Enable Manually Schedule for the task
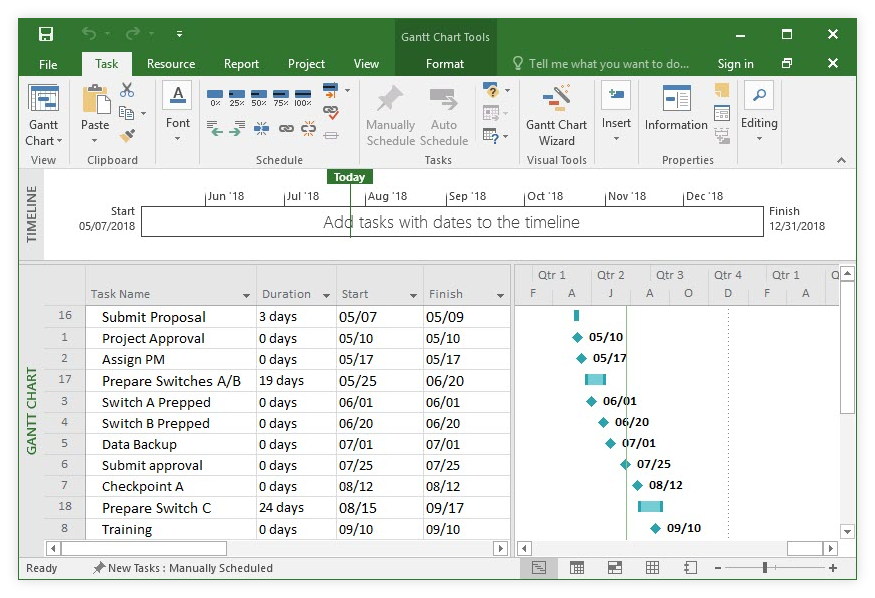Screen dimensions: 875x598 (x=390, y=113)
